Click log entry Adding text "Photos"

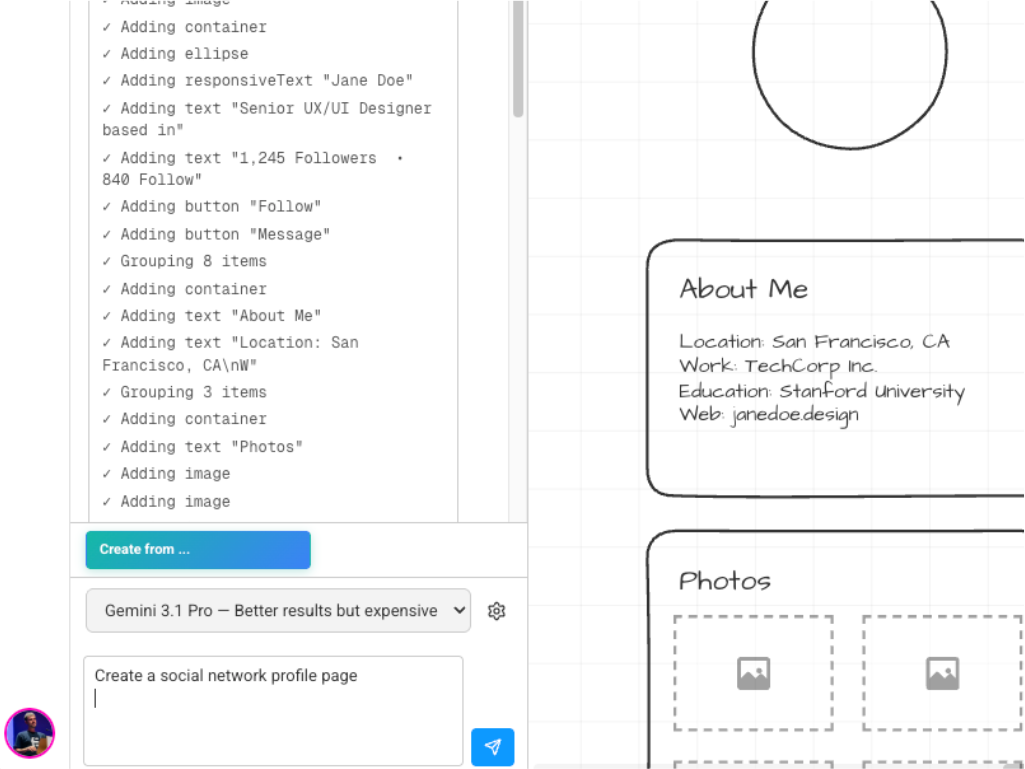click(203, 447)
